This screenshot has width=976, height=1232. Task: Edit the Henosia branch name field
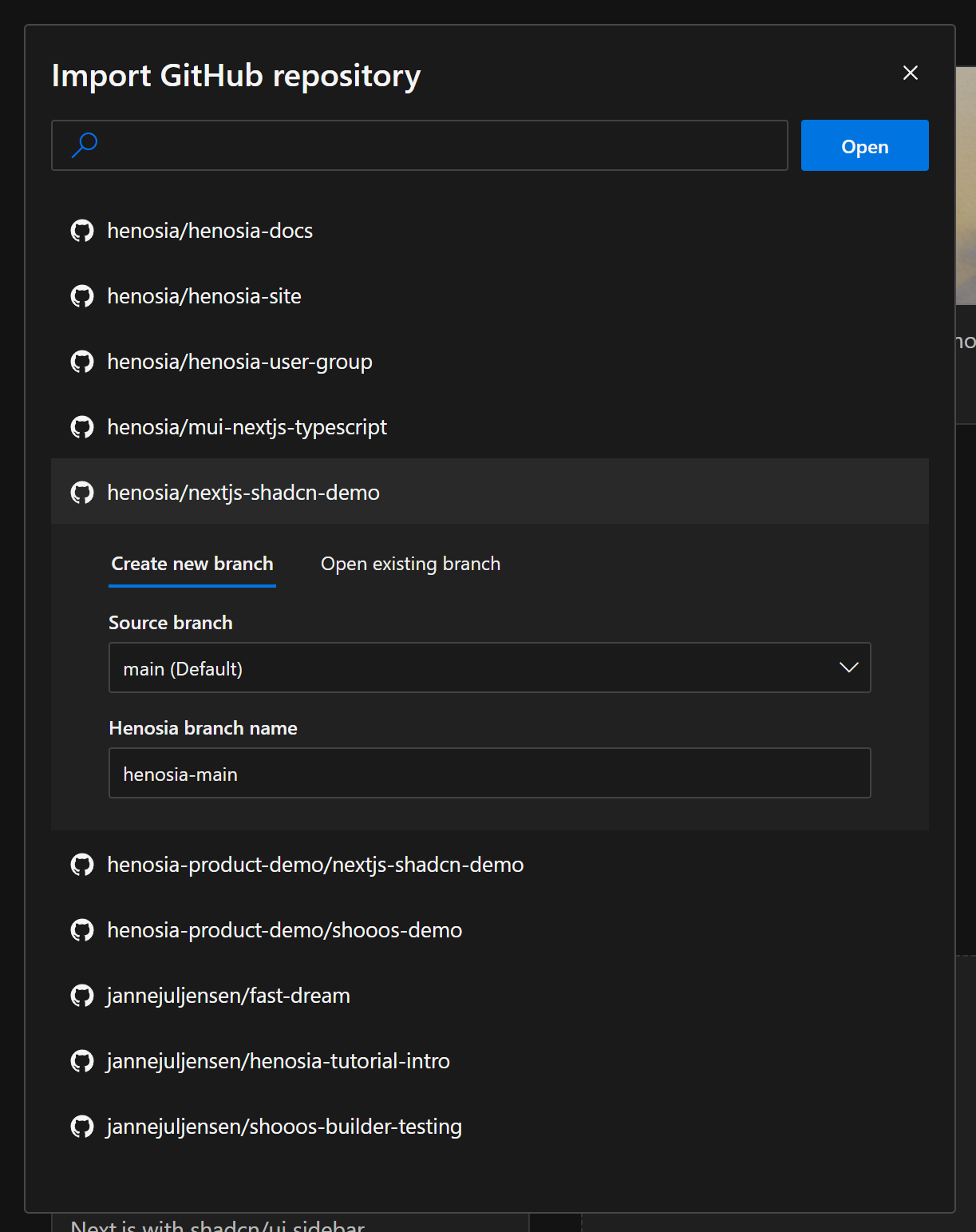click(489, 773)
